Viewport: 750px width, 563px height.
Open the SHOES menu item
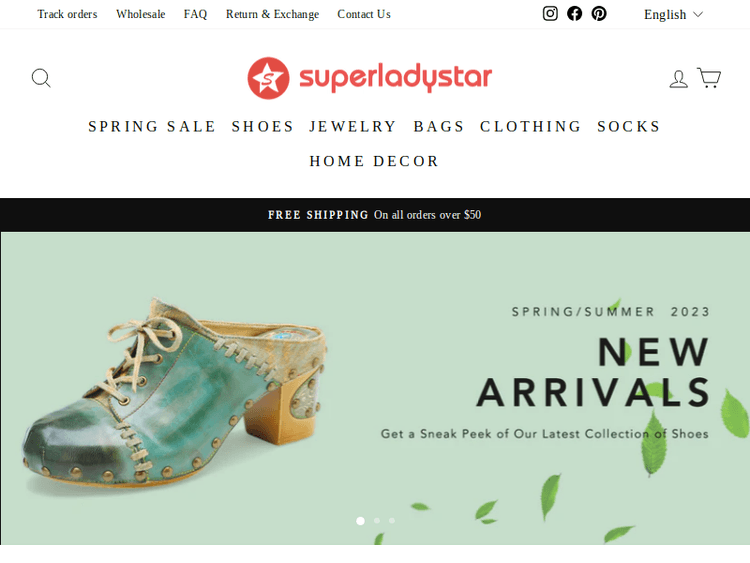(x=263, y=126)
